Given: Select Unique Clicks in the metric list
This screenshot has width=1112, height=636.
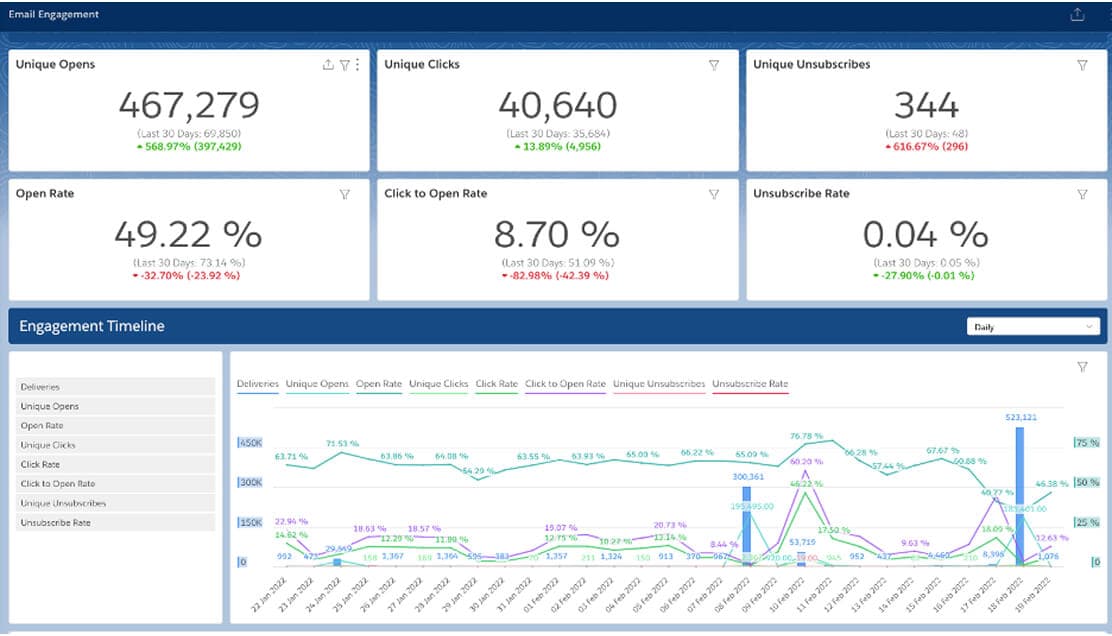Looking at the screenshot, I should point(116,445).
